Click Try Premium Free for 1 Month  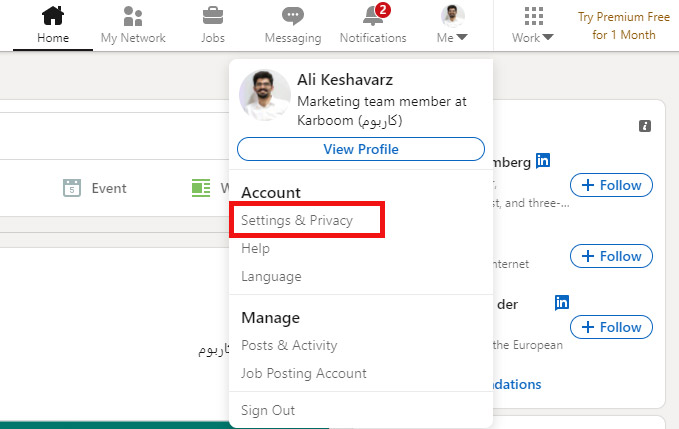click(624, 26)
